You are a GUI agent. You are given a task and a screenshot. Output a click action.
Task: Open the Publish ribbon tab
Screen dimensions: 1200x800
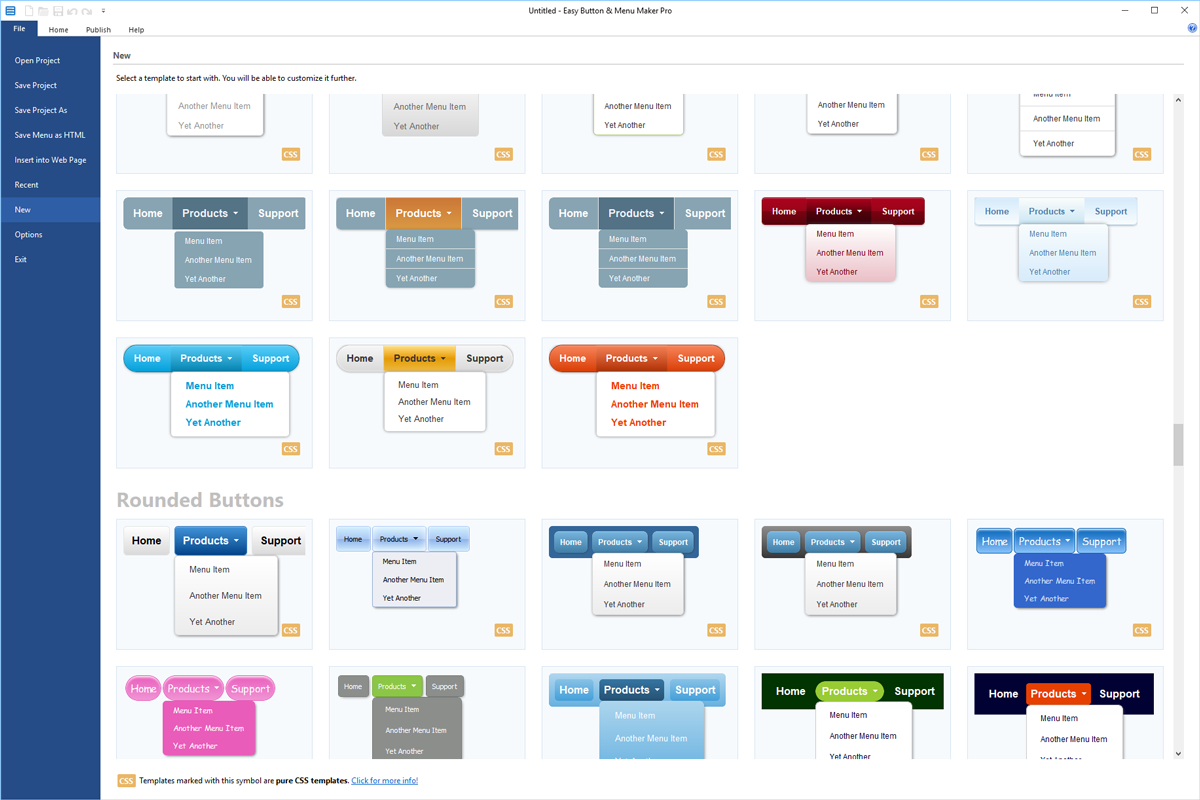(98, 30)
